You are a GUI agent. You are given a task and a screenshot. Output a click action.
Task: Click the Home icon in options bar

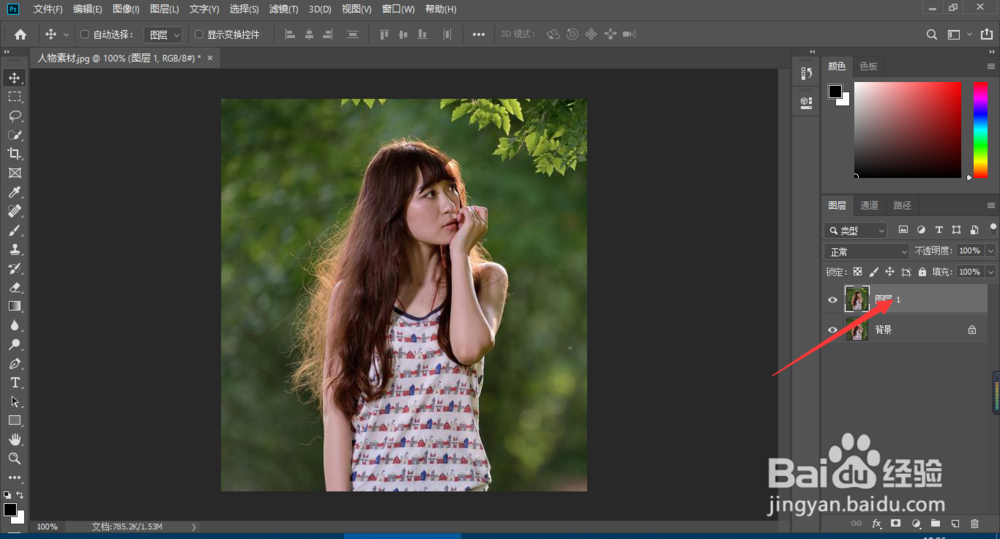click(20, 34)
